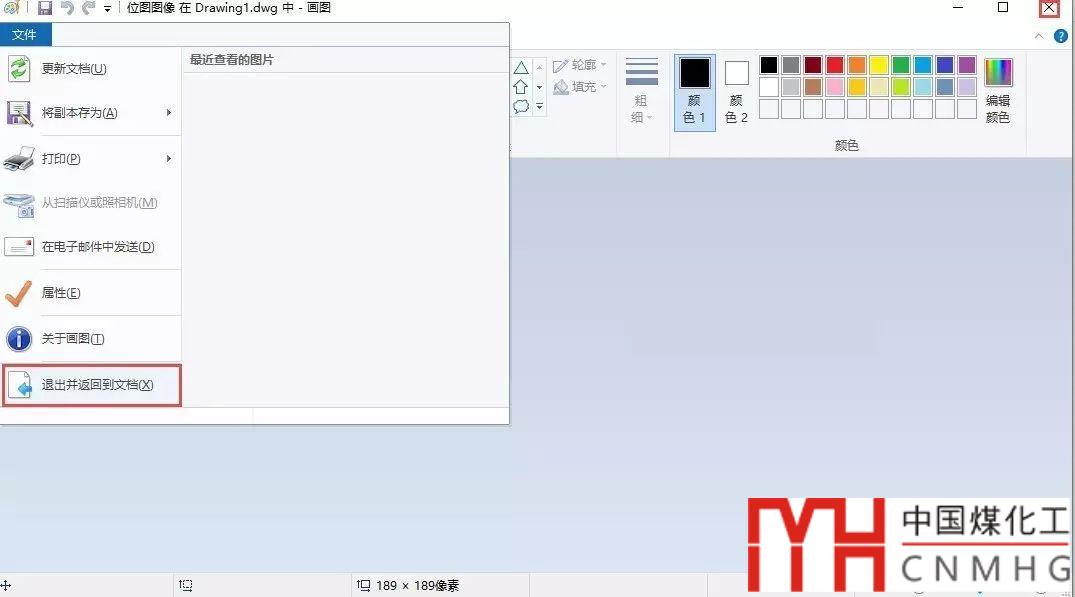Pick the purple color swatch

tap(967, 65)
